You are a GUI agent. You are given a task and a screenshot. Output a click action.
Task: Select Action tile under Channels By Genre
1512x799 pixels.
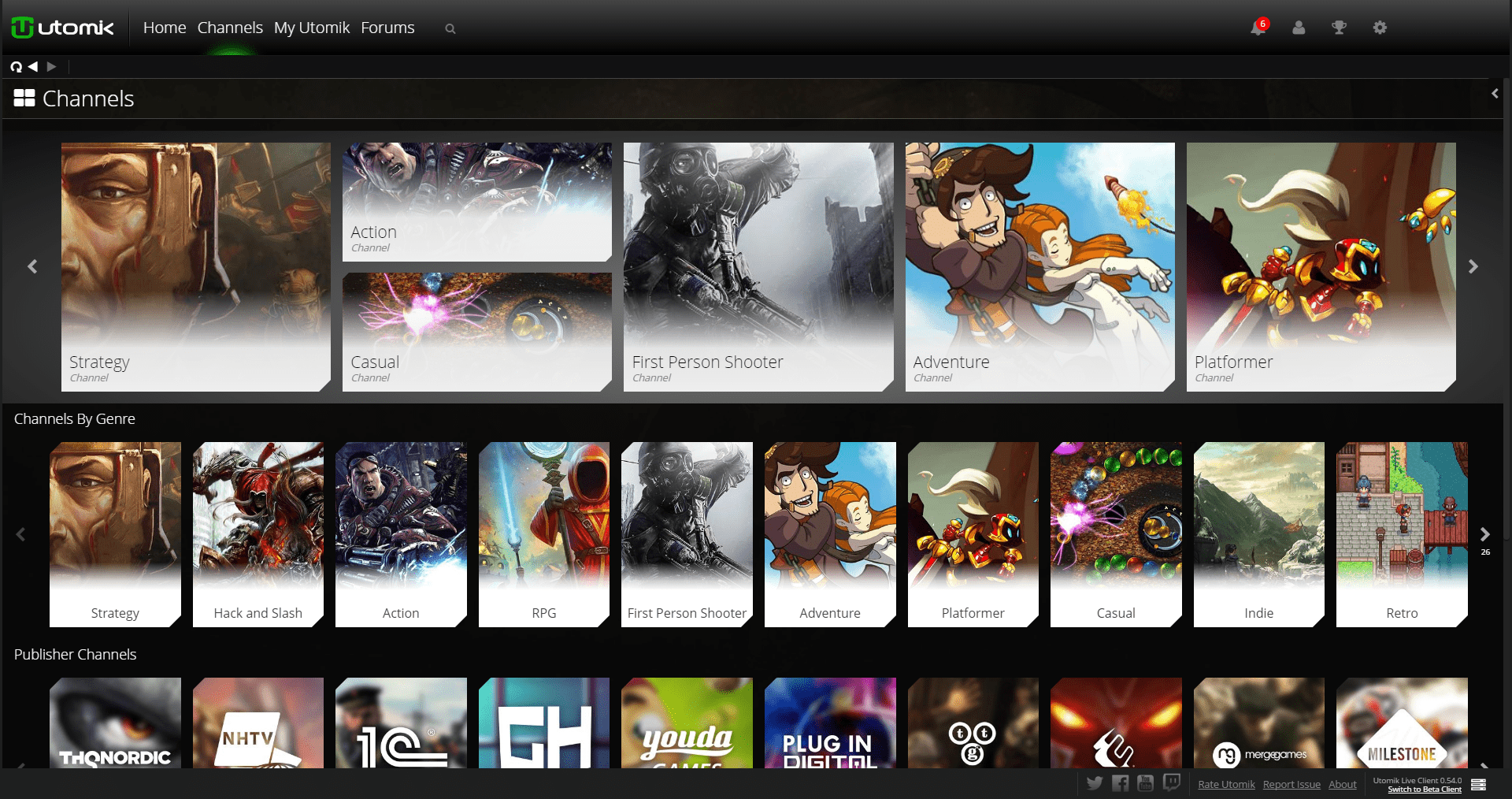[401, 535]
